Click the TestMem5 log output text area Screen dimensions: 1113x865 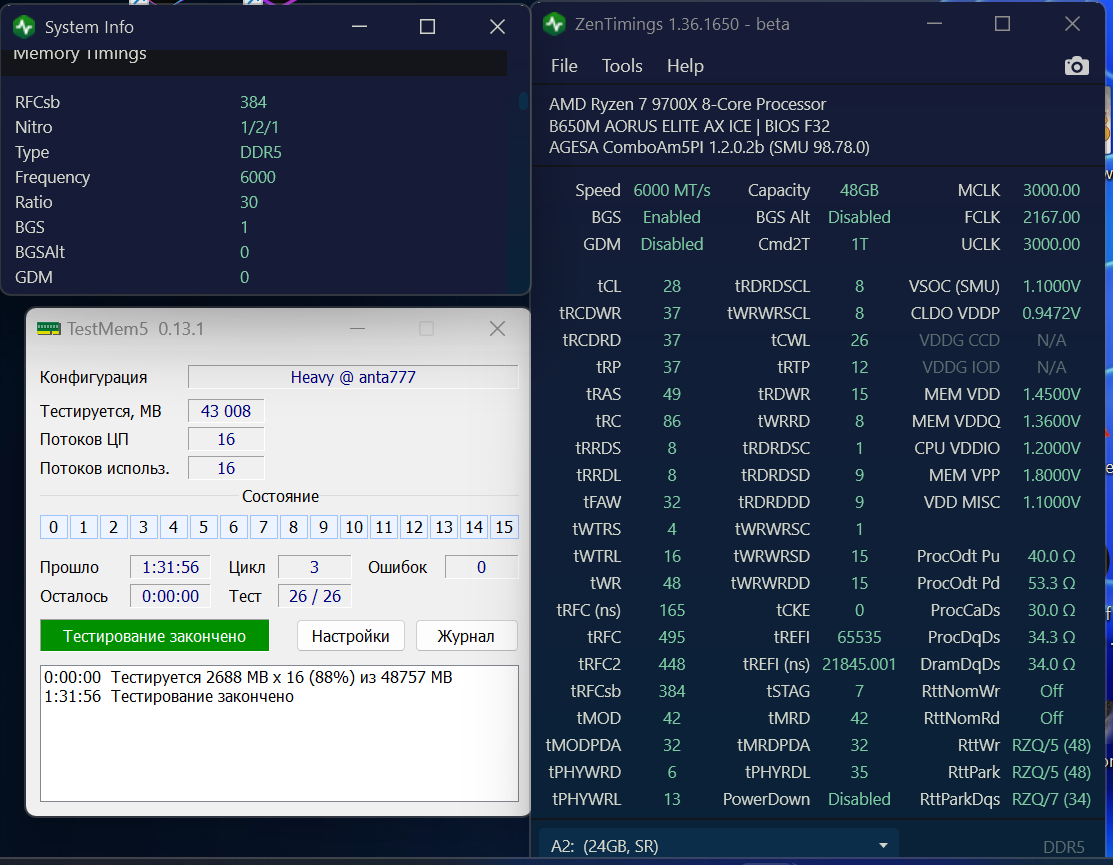tap(279, 733)
